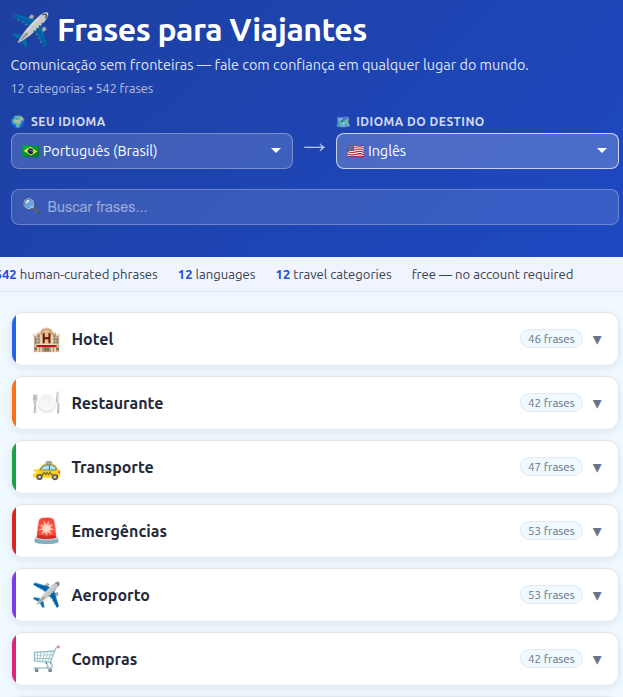Expand the Compras category chevron
623x697 pixels.
click(597, 659)
